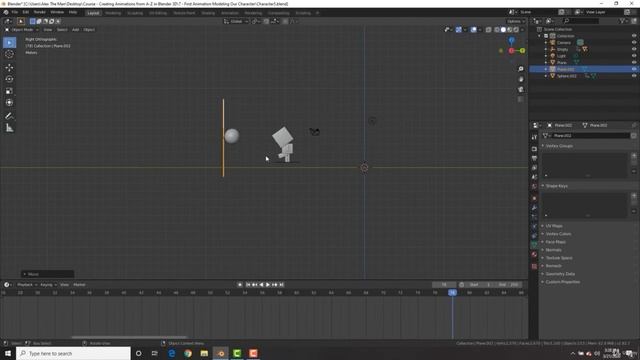Expand the Vertex Groups panel

560,146
